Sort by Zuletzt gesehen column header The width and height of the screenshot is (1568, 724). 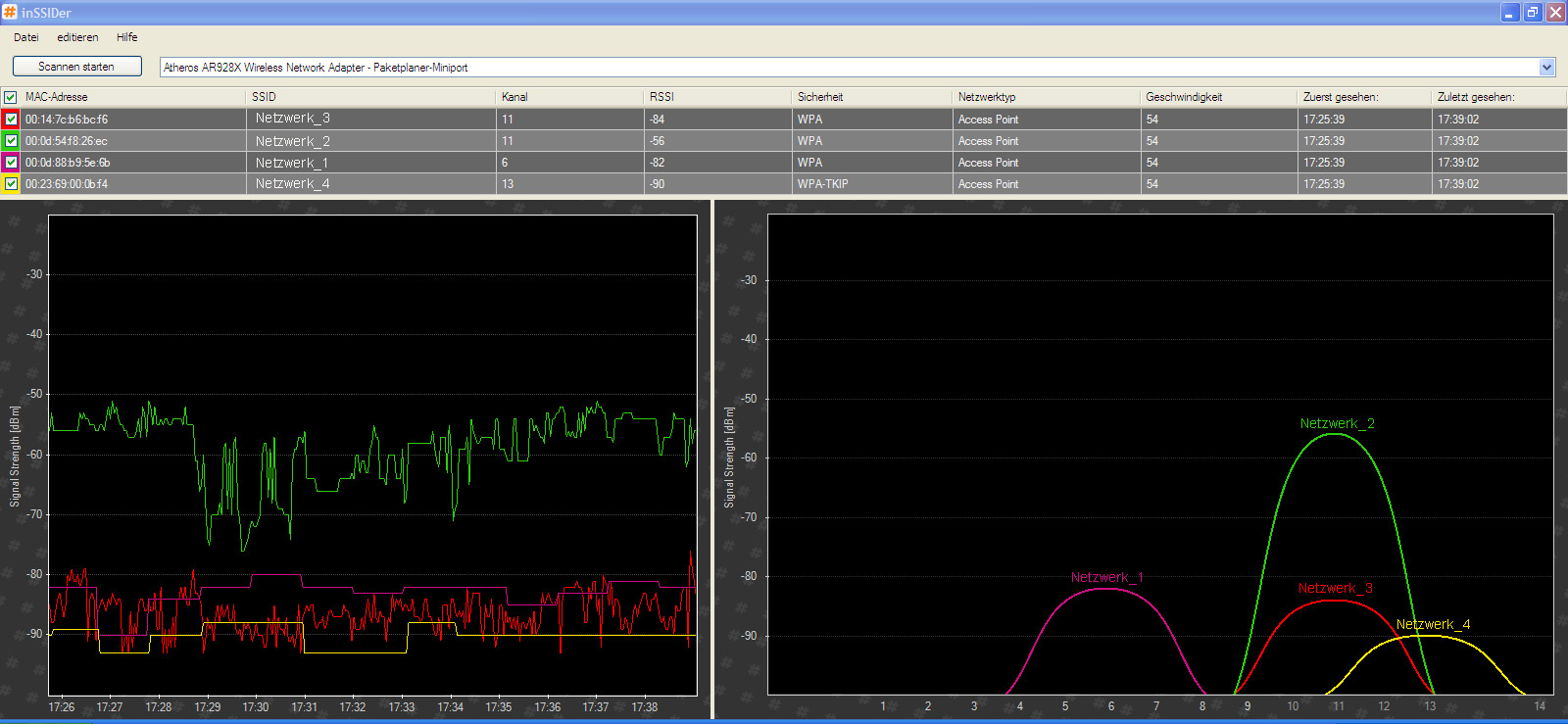(x=1498, y=97)
